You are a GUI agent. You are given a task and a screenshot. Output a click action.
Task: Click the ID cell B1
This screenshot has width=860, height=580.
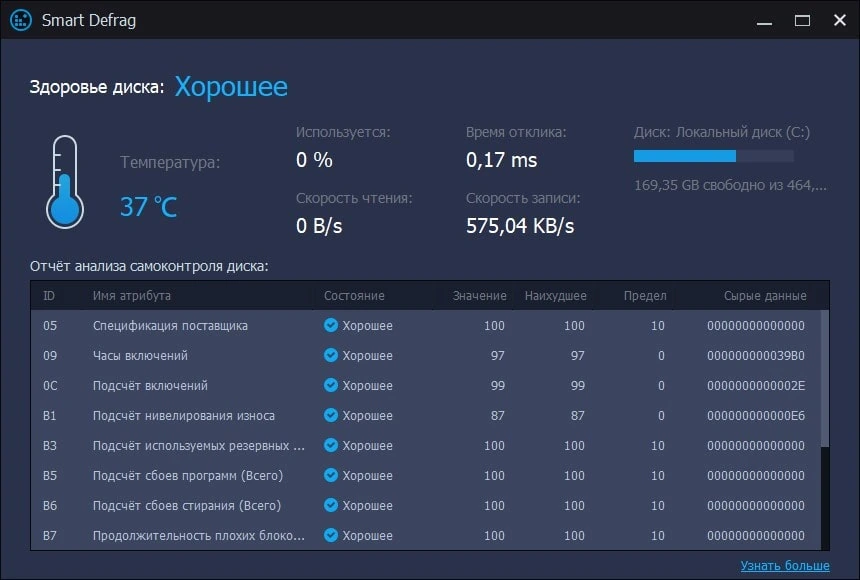(x=49, y=415)
